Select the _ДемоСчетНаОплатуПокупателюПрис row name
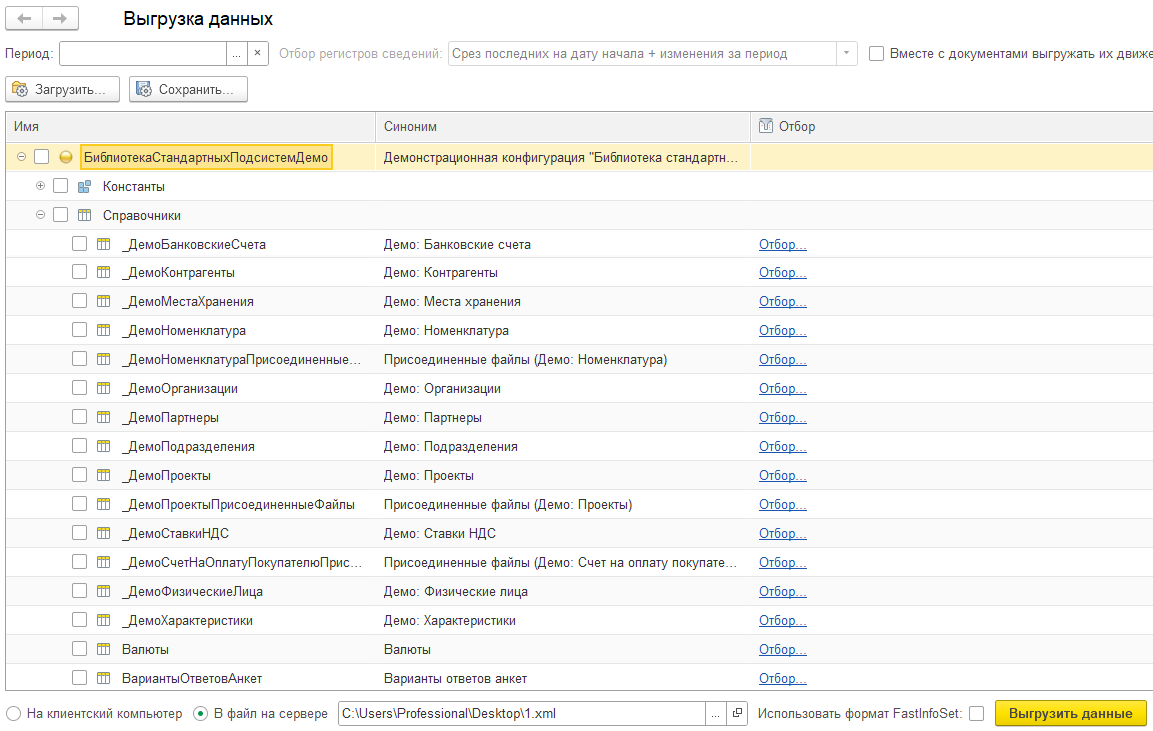The width and height of the screenshot is (1153, 731). pos(242,563)
